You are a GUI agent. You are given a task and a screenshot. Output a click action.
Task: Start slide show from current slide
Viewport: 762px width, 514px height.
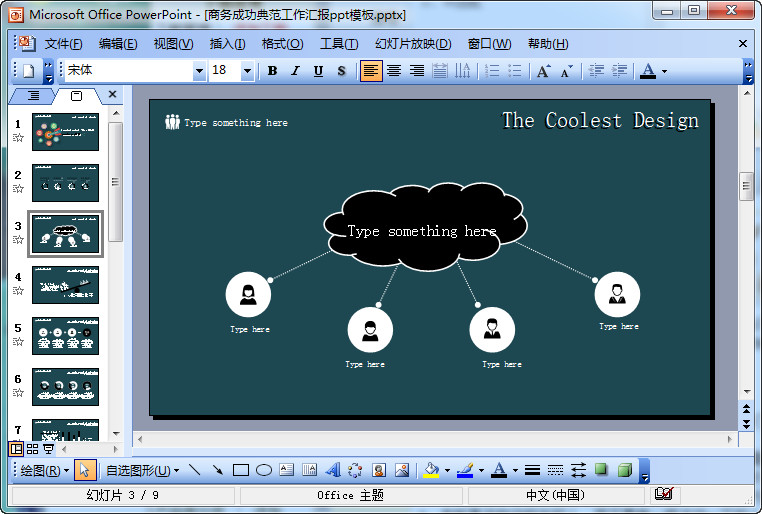(49, 449)
